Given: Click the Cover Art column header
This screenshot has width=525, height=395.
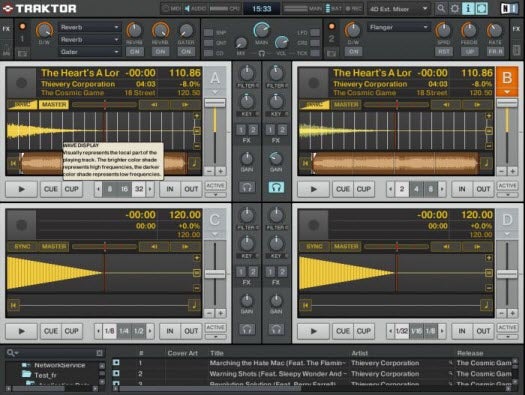Looking at the screenshot, I should tap(182, 353).
